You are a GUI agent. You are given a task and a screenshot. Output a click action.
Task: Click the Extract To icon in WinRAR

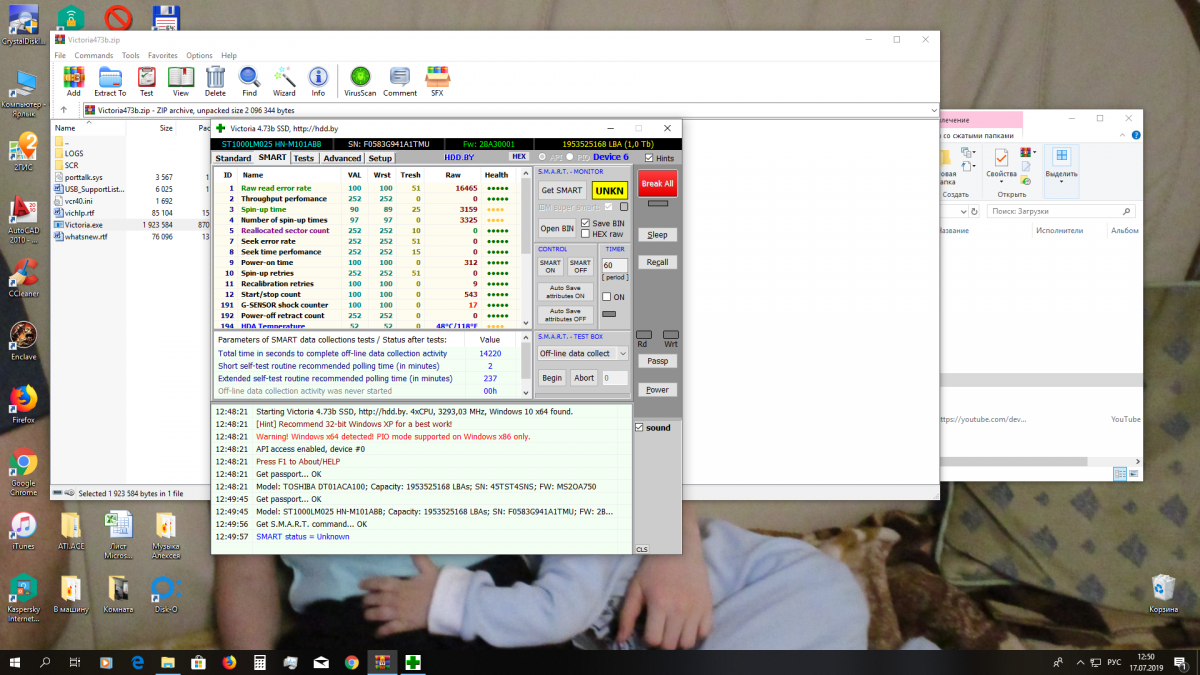(110, 80)
